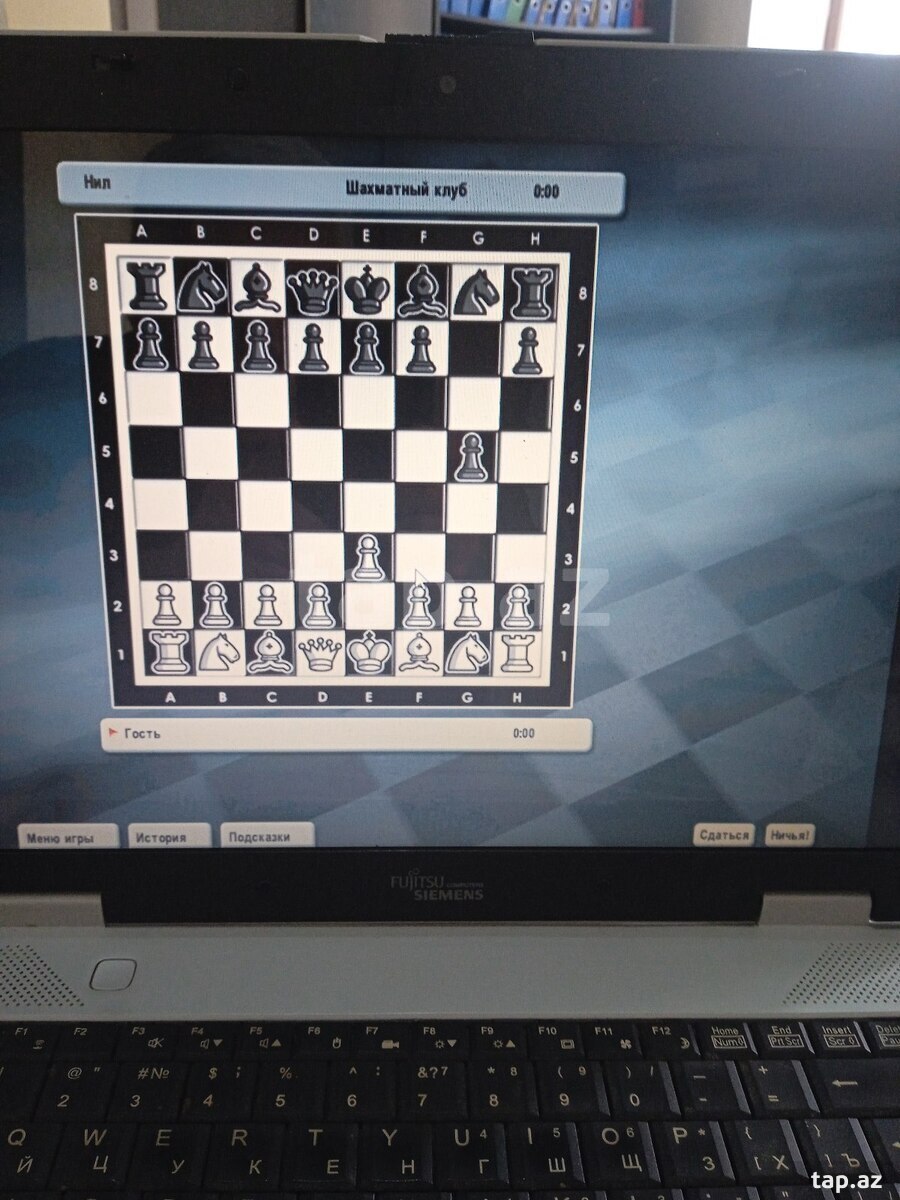Image resolution: width=900 pixels, height=1200 pixels.
Task: Select the white bishop on c1
Action: [x=269, y=652]
